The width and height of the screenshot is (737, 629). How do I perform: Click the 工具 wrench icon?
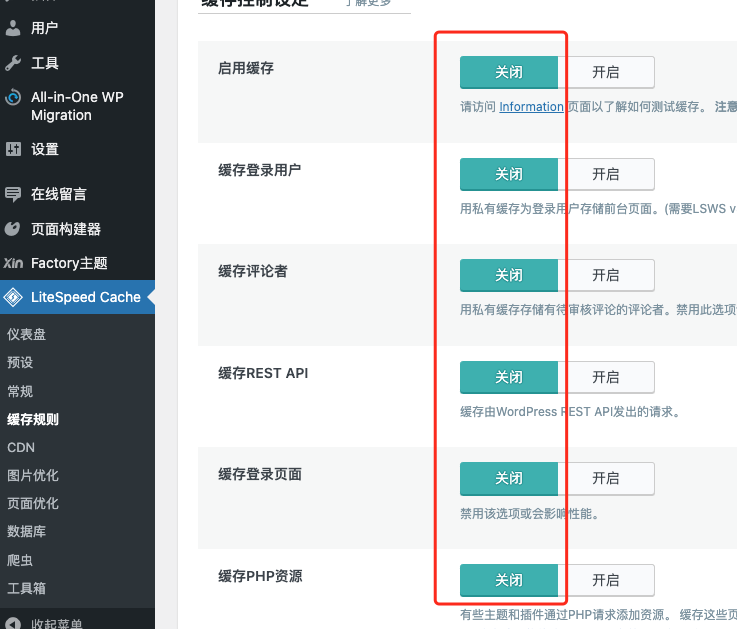click(13, 63)
